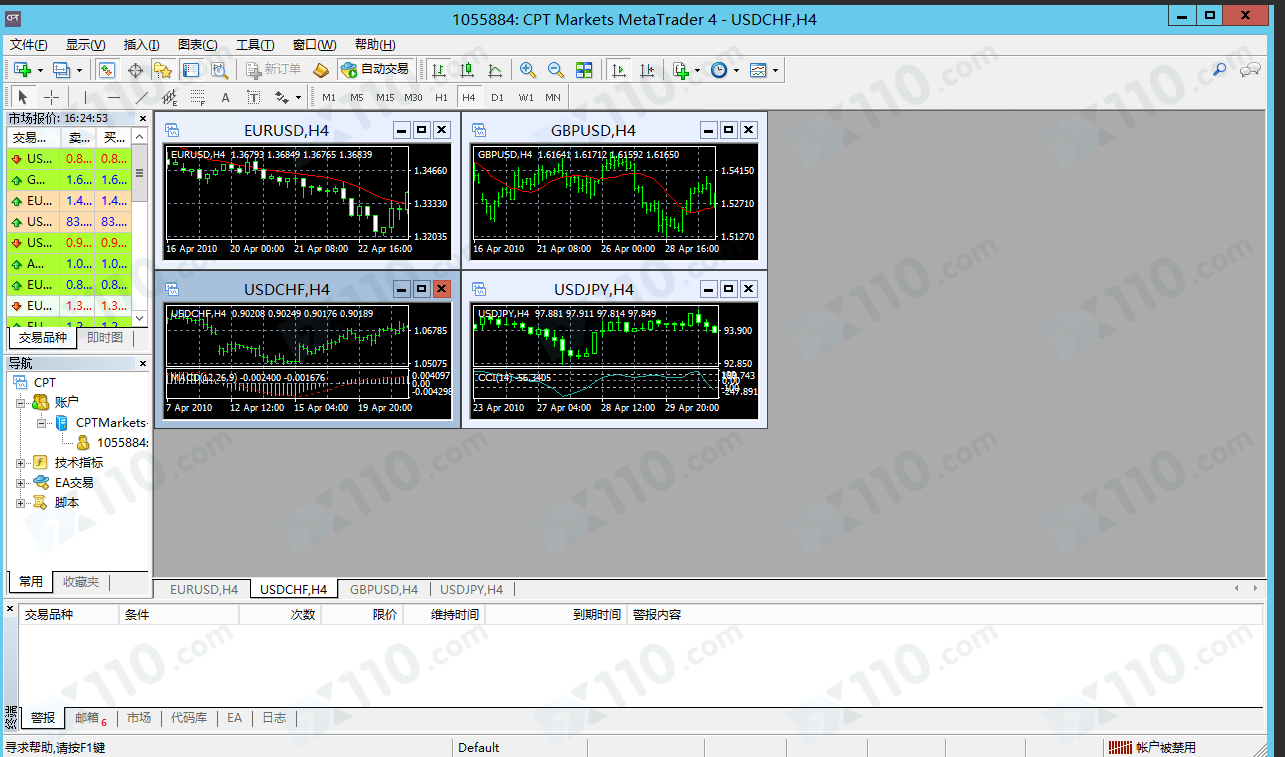Open the Strategy Tester magnifier icon
The image size is (1285, 757).
tap(219, 70)
